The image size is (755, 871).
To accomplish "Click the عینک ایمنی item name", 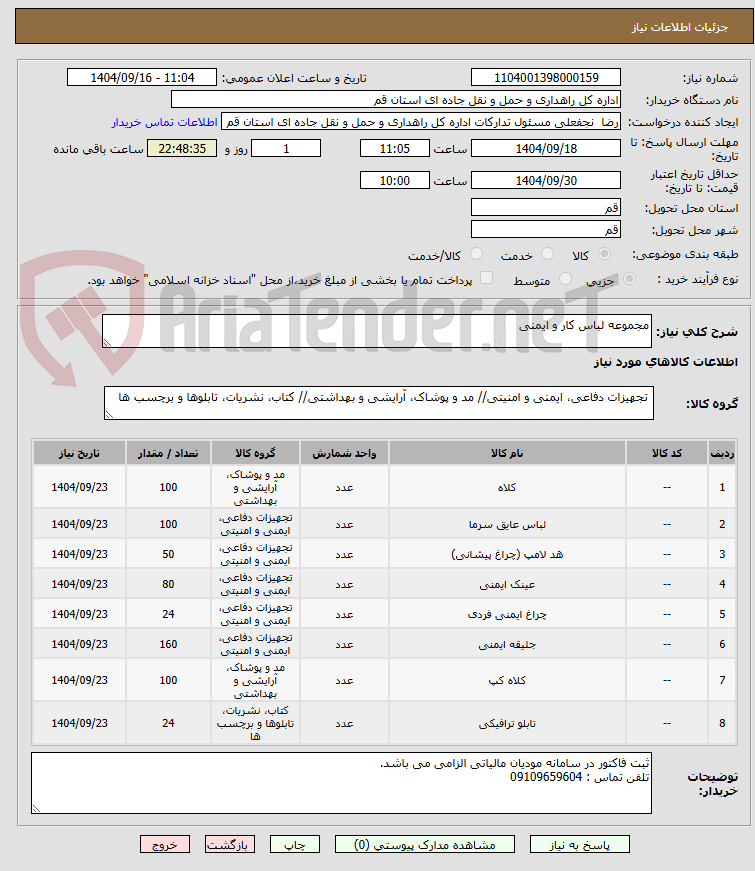I will [x=507, y=584].
